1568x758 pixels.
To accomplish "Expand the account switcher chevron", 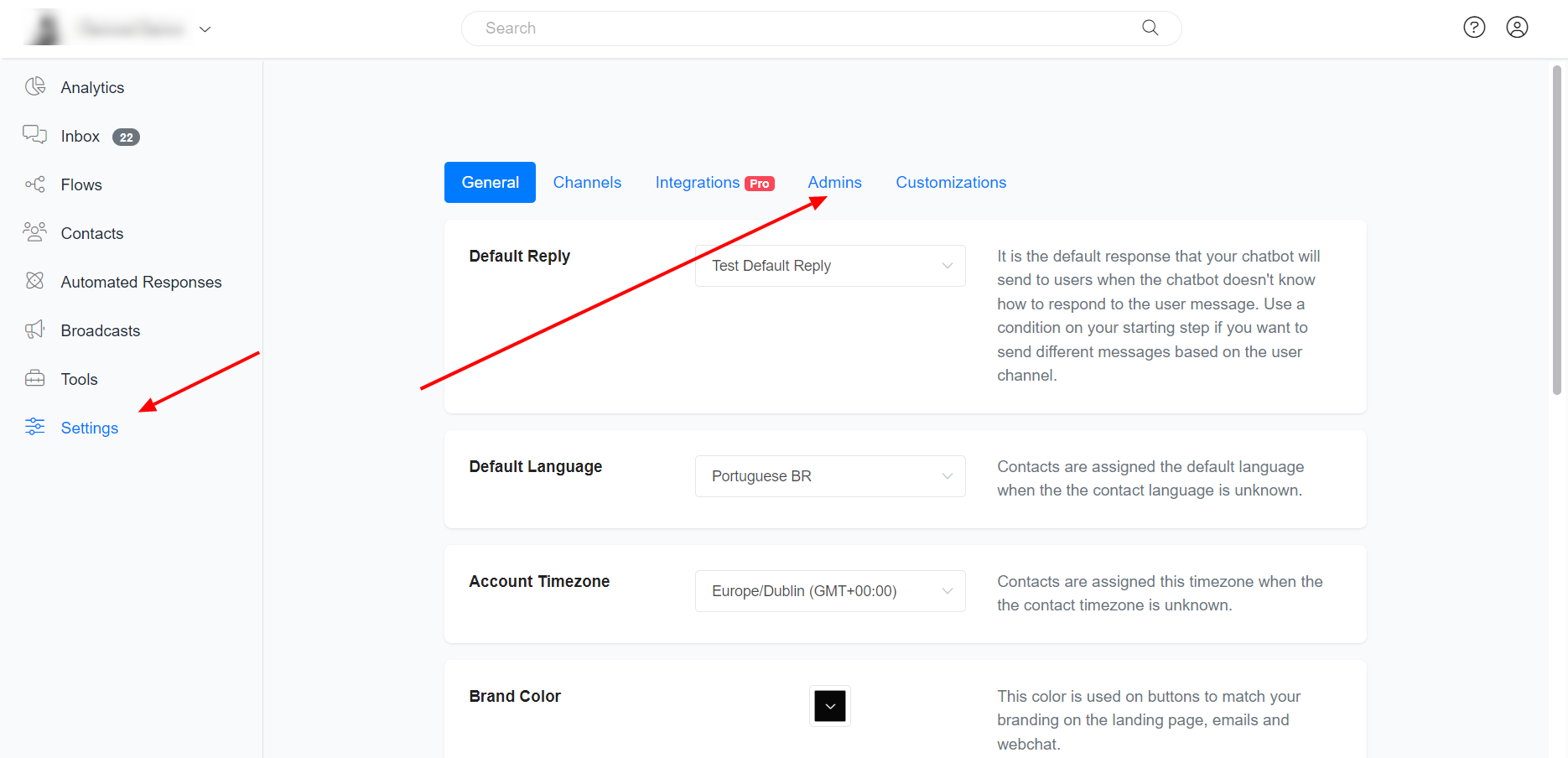I will (205, 29).
